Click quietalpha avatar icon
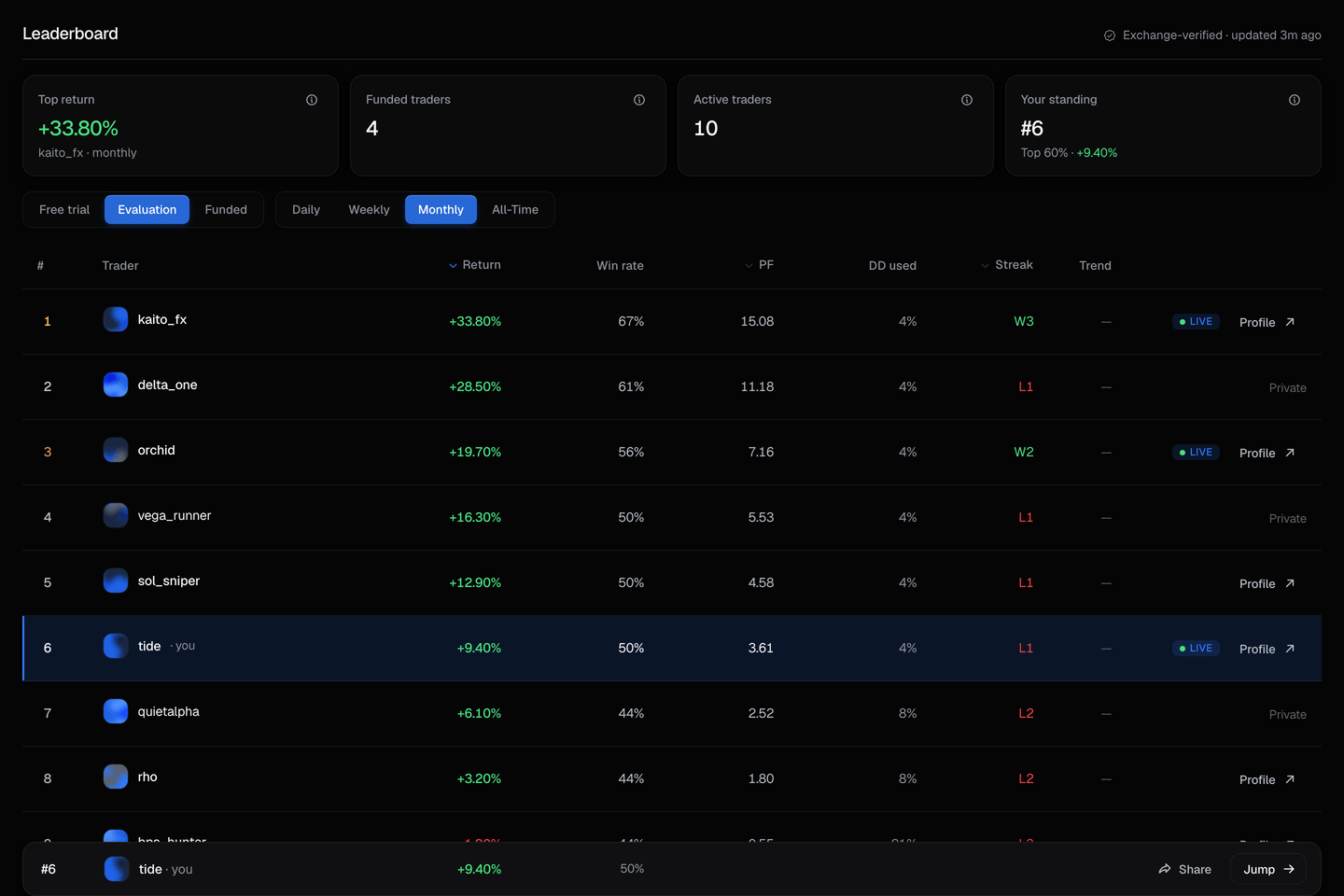1344x896 pixels. [x=116, y=711]
